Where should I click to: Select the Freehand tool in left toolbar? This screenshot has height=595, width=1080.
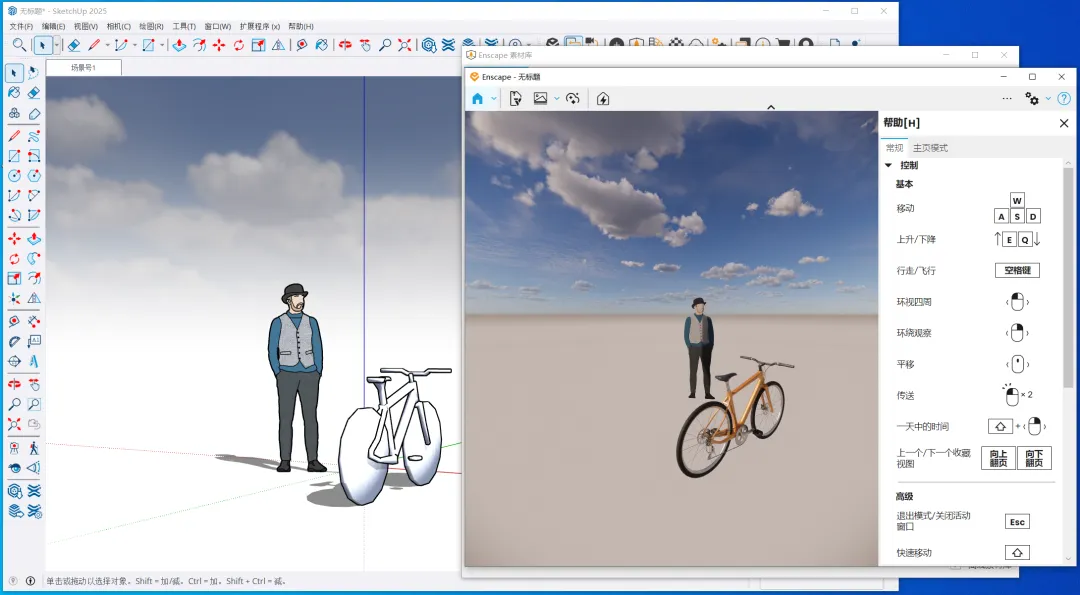coord(34,136)
